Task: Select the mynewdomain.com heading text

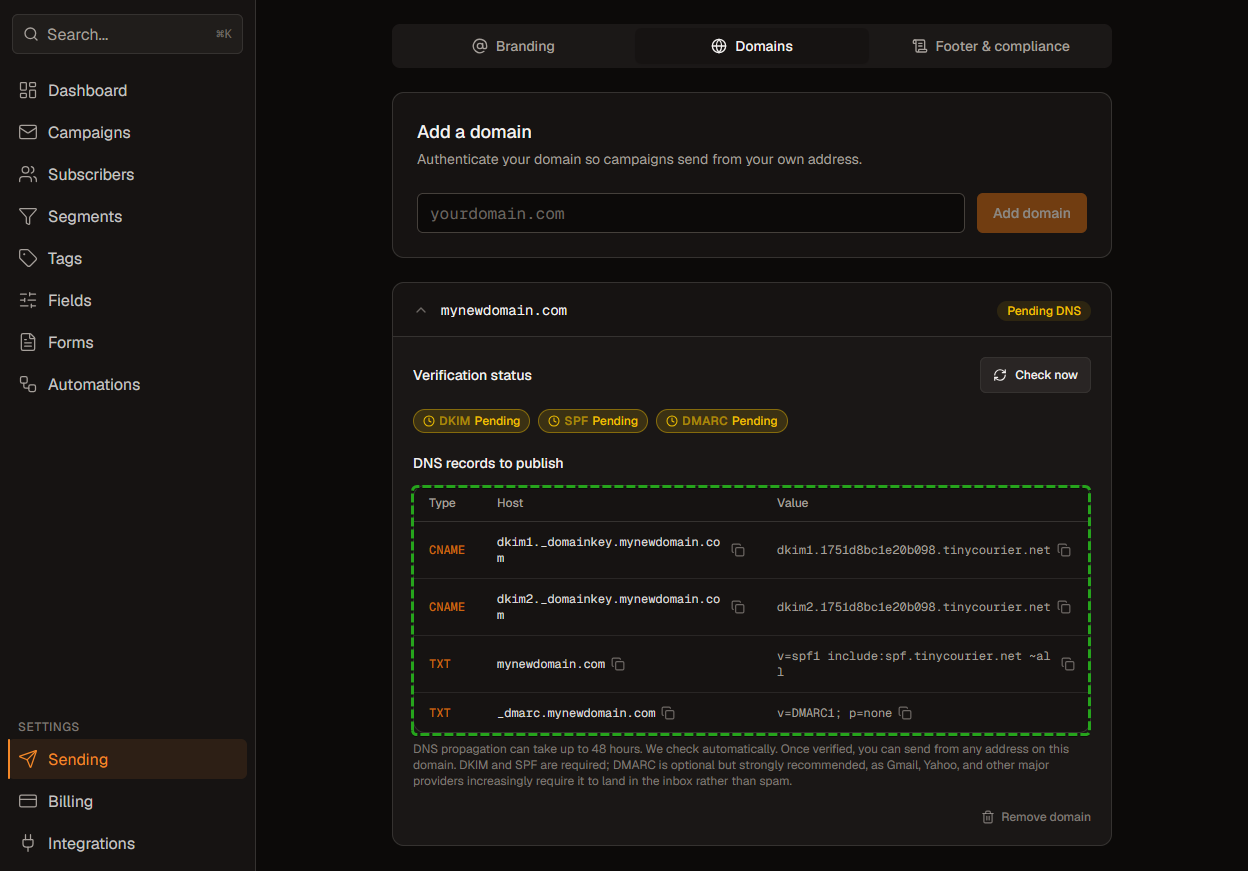Action: [504, 311]
